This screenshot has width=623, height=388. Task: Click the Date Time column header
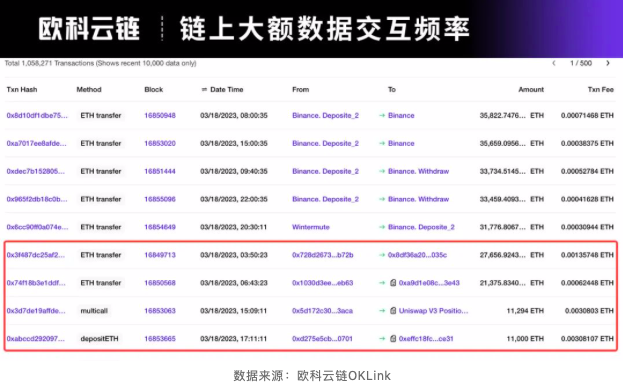pyautogui.click(x=226, y=89)
